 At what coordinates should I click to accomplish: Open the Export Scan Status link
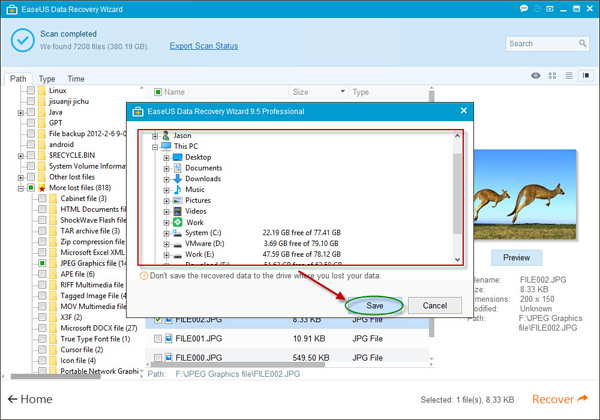tap(204, 46)
